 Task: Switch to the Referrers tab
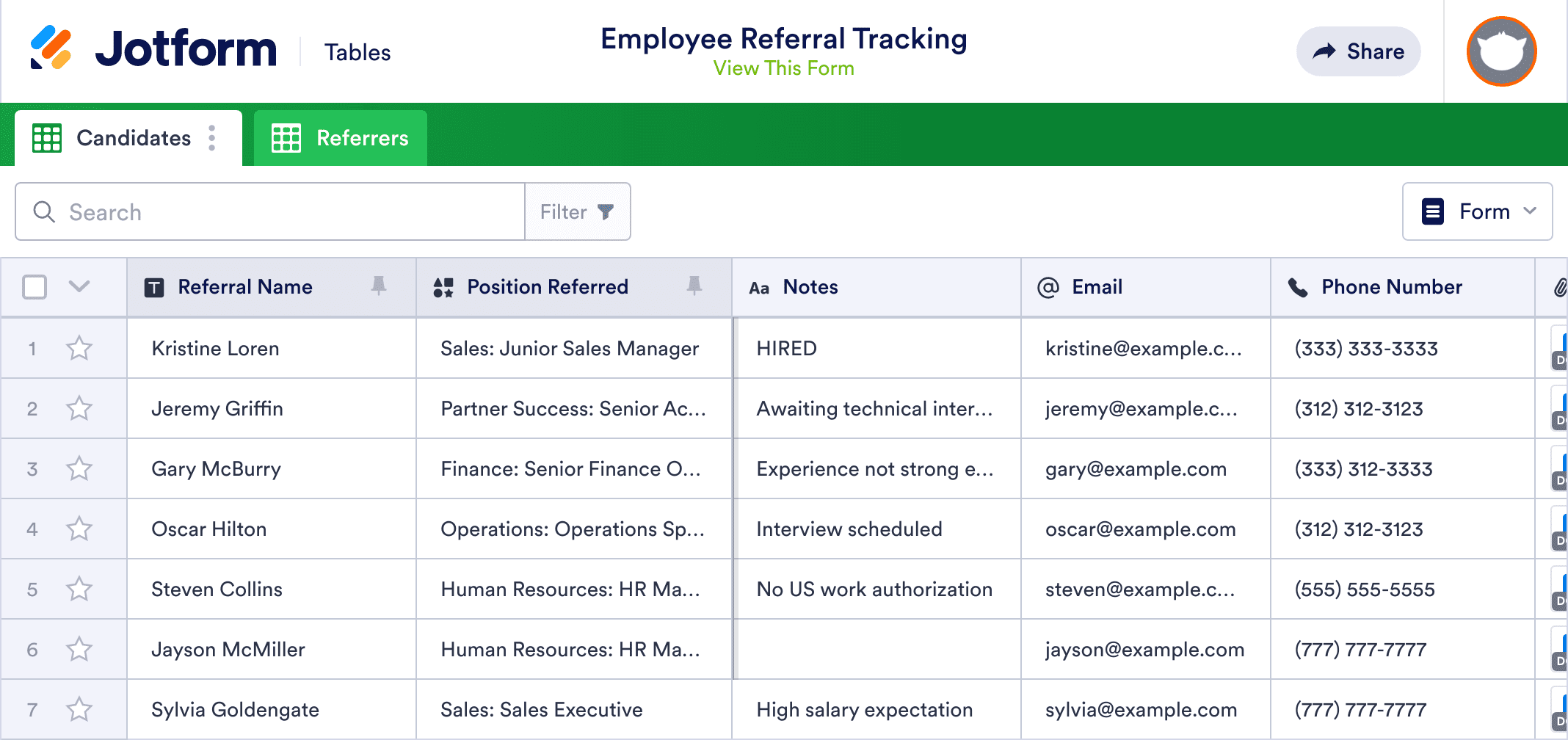(341, 138)
